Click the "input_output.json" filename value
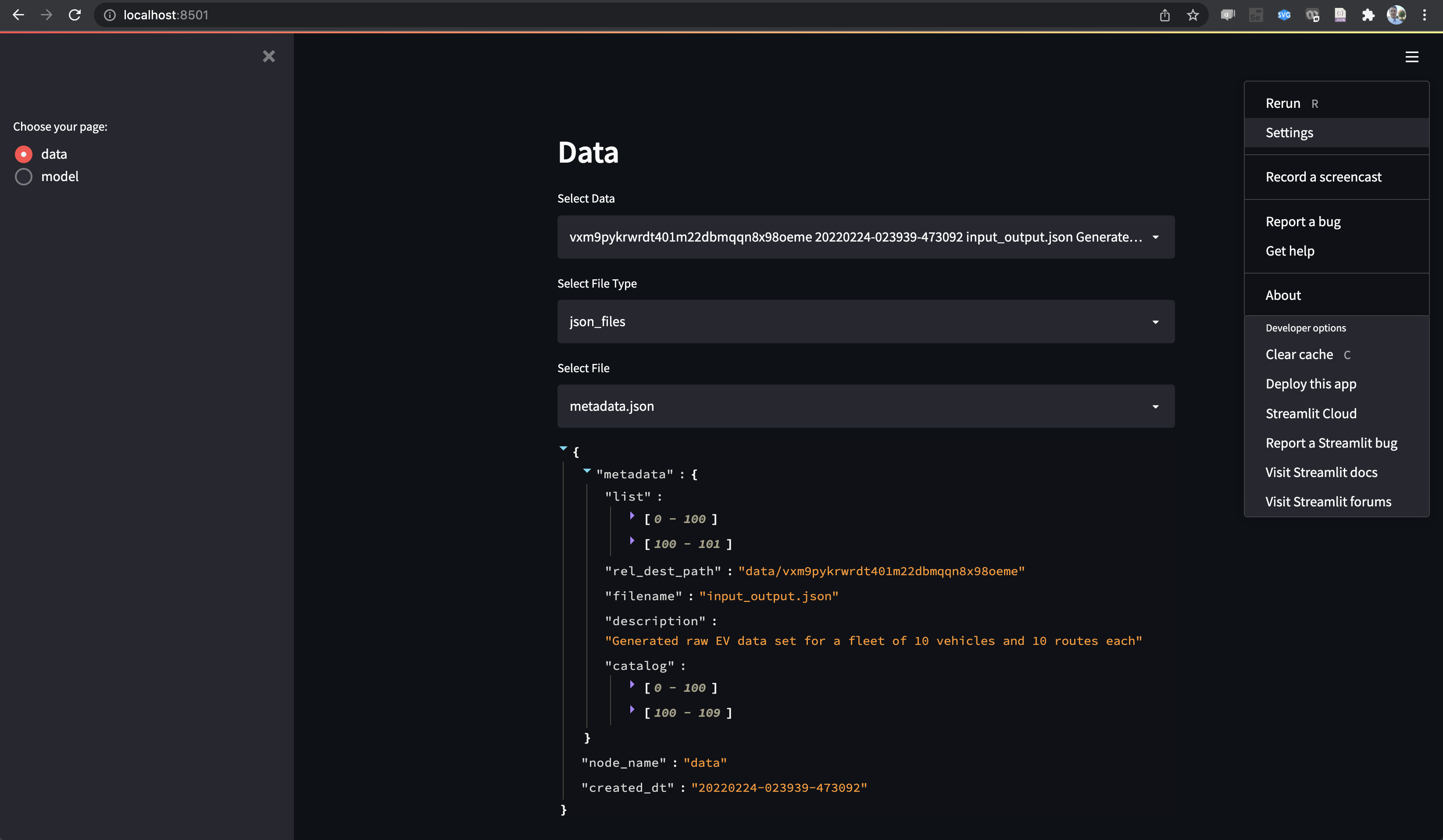This screenshot has height=840, width=1443. click(x=768, y=596)
